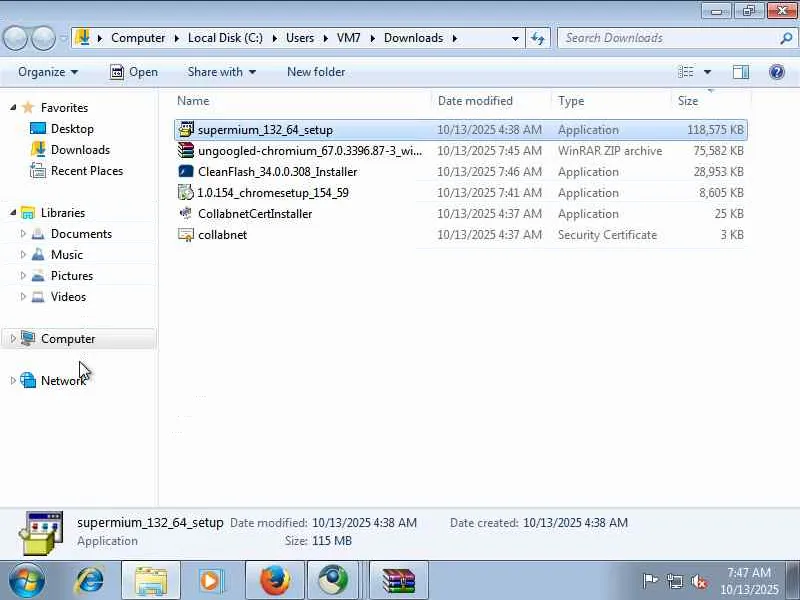Click the Libraries icon in navigation pane
This screenshot has width=800, height=600.
click(x=28, y=213)
